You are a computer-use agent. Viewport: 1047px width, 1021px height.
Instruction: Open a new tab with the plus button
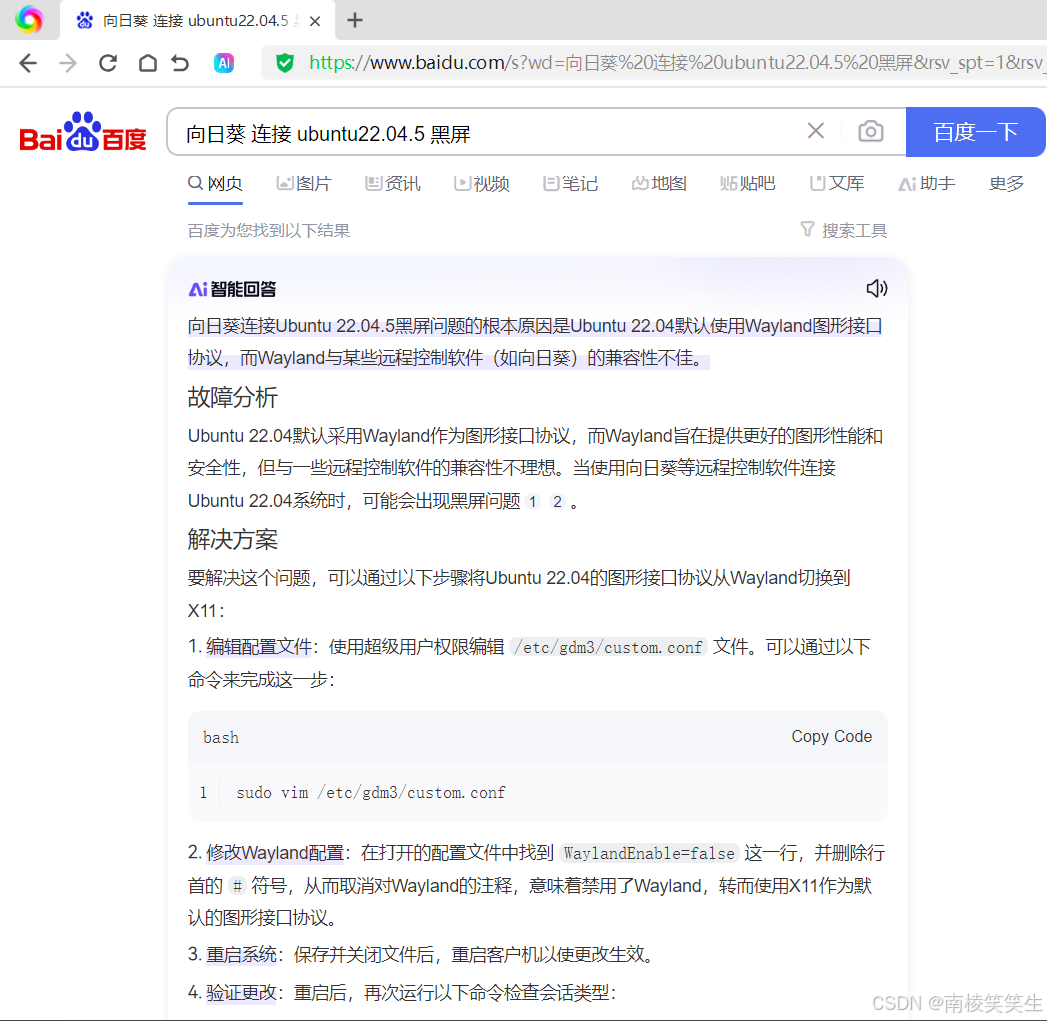tap(355, 21)
